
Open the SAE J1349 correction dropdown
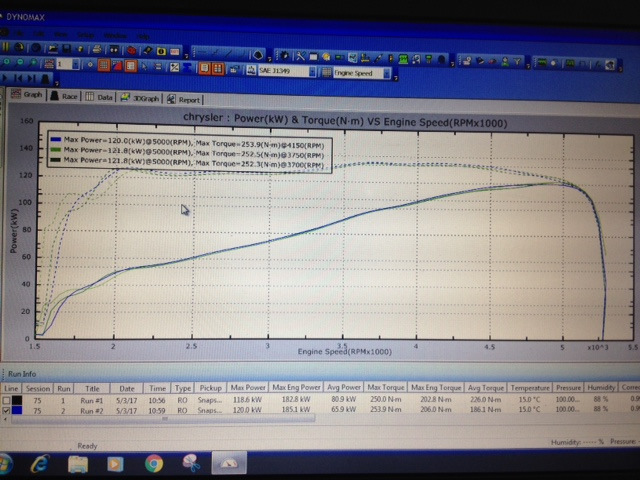(312, 72)
